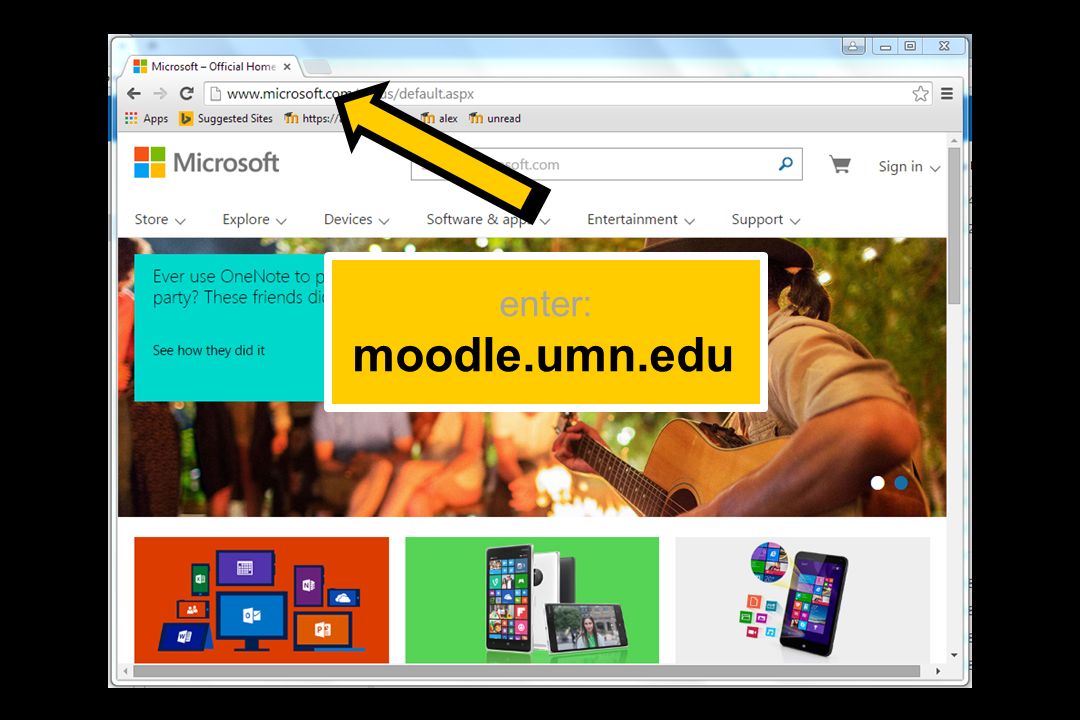This screenshot has width=1080, height=720.
Task: Expand the Store menu
Action: coord(160,220)
